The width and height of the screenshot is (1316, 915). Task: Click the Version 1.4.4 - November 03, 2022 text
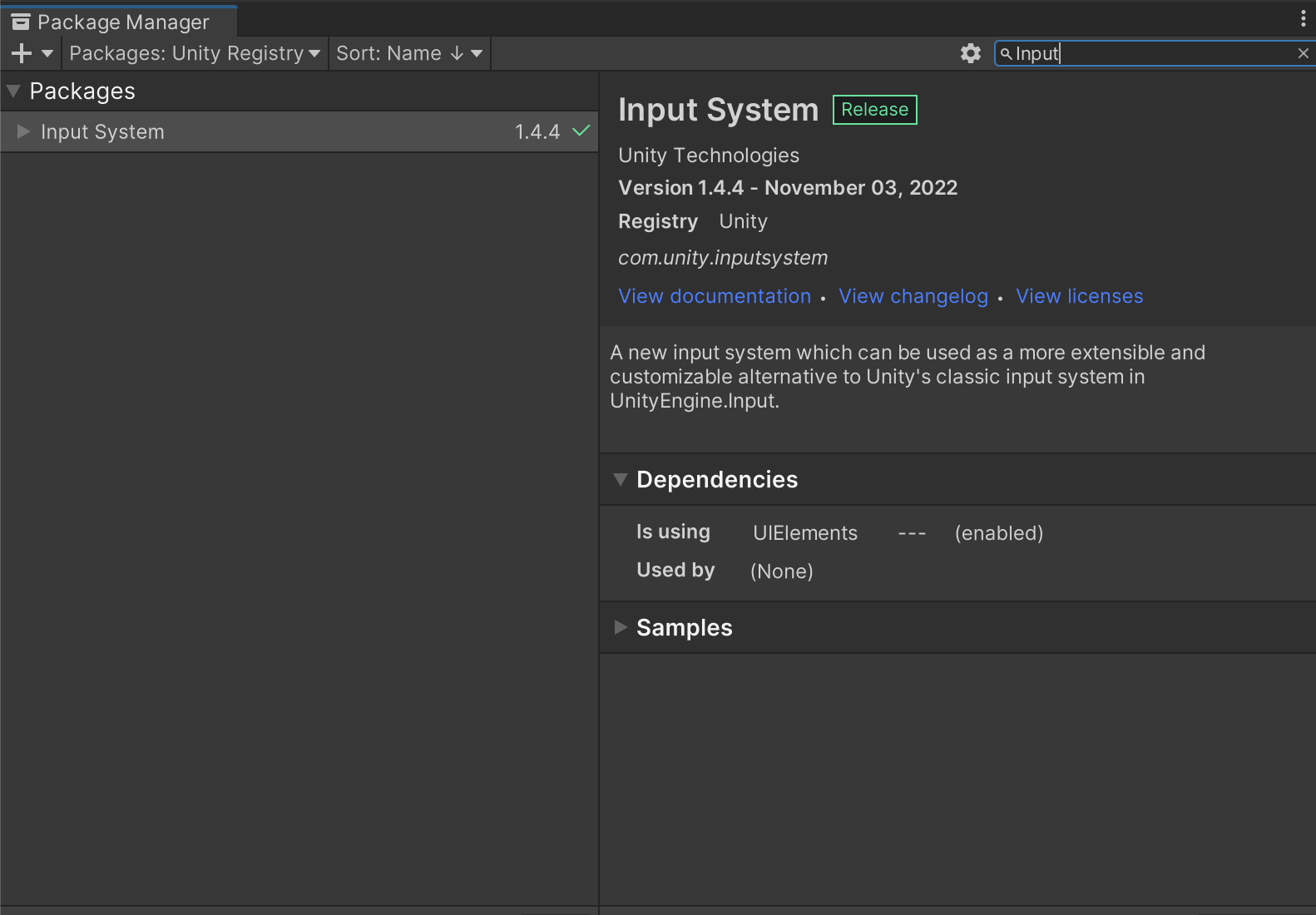pyautogui.click(x=788, y=188)
